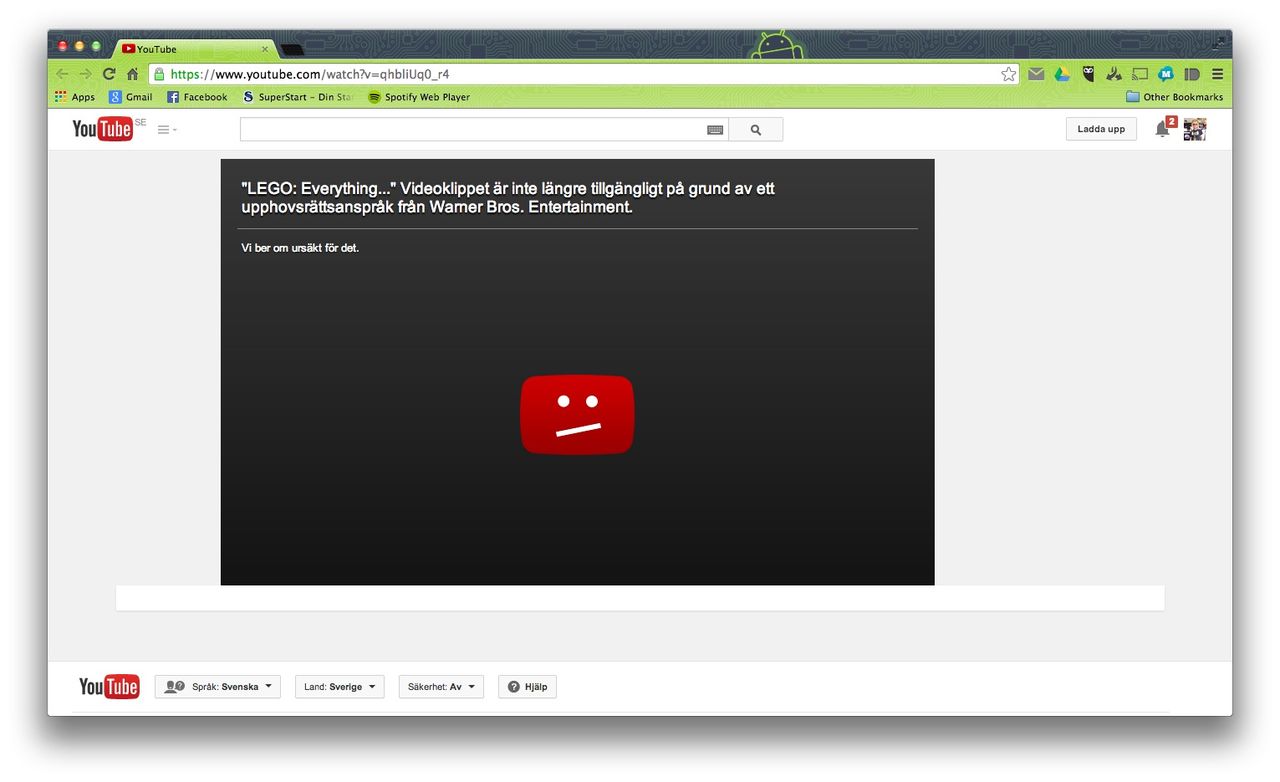Image resolution: width=1280 pixels, height=782 pixels.
Task: Click the Hjälp button in the footer
Action: coord(527,687)
